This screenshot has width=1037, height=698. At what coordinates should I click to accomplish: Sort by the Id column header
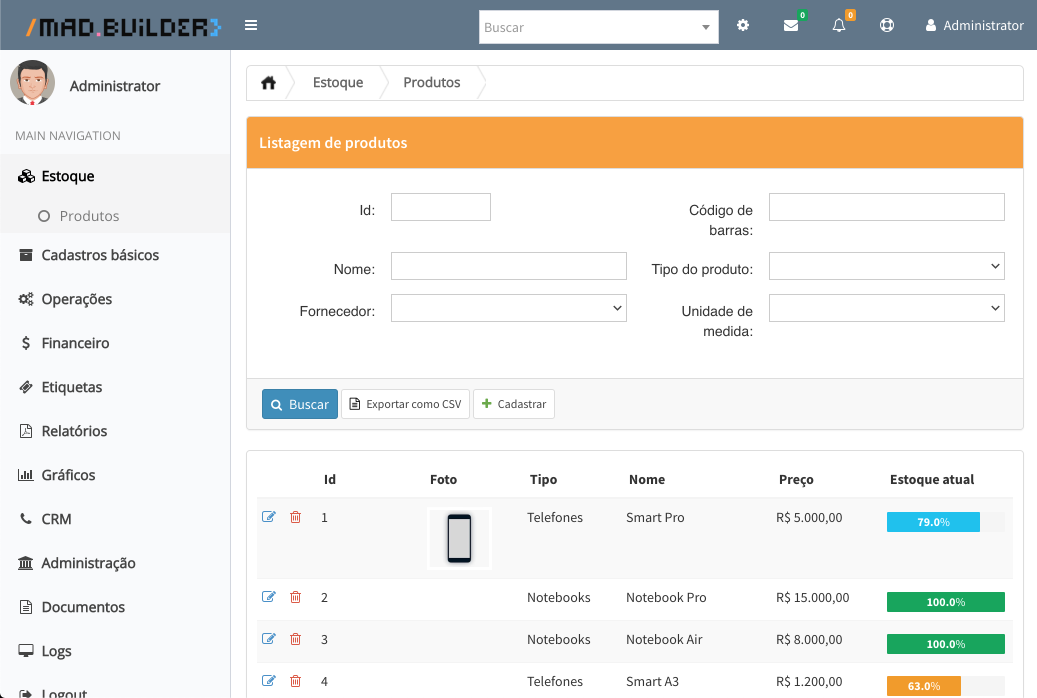pos(329,480)
